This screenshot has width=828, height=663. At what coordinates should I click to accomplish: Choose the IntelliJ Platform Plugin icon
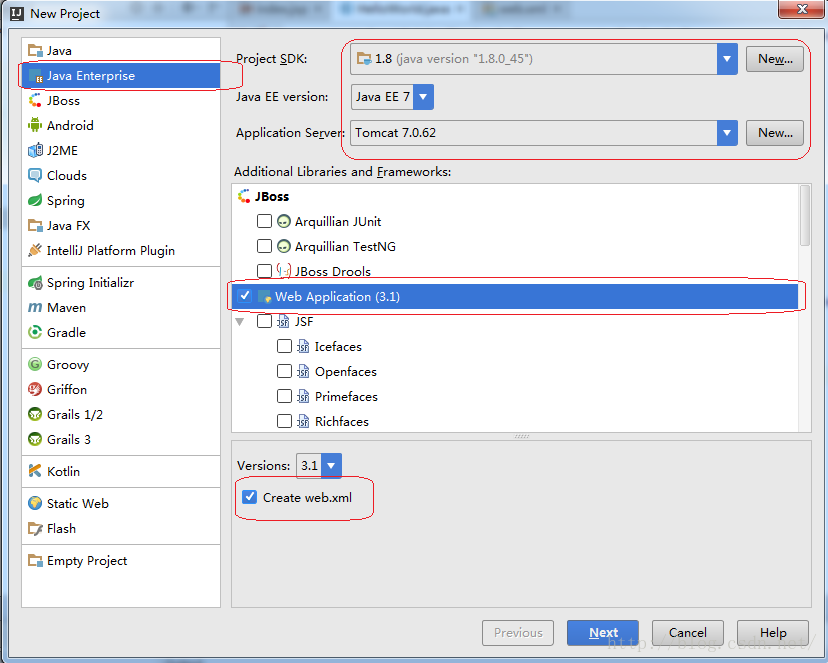[x=35, y=250]
